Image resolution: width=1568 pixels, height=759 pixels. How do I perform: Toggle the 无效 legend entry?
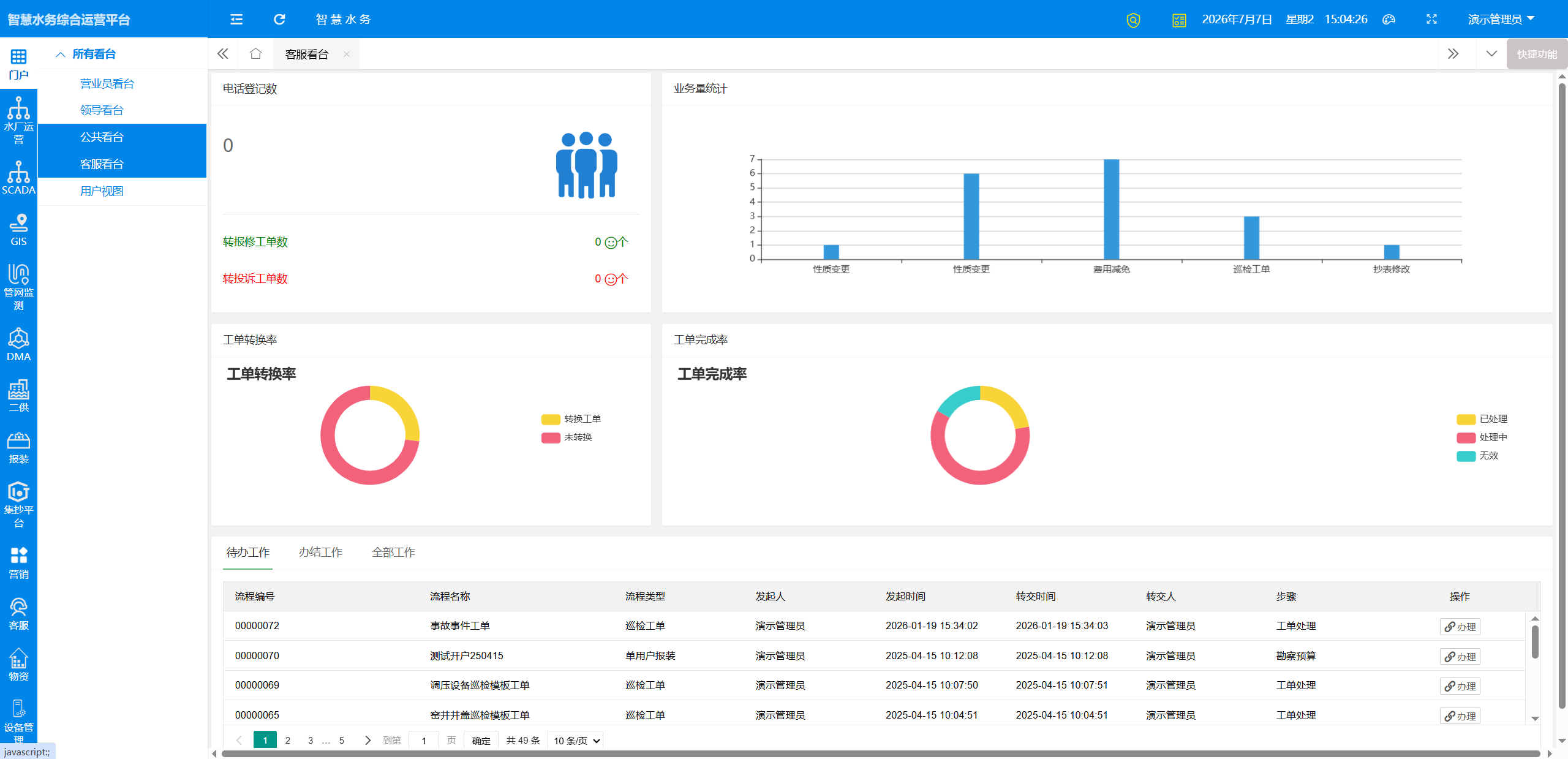tap(1477, 456)
